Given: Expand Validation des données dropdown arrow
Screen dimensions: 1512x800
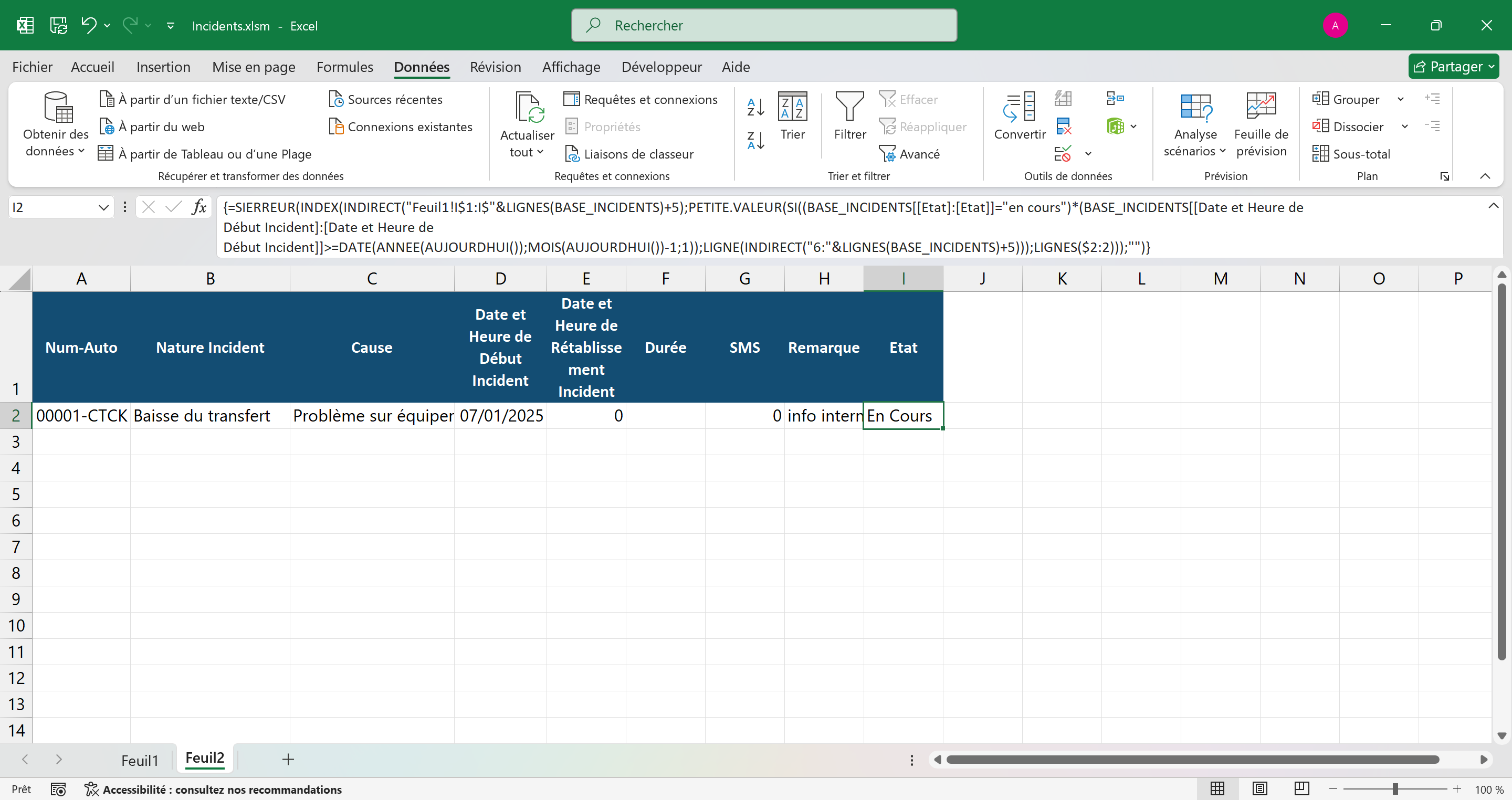Looking at the screenshot, I should point(1088,154).
